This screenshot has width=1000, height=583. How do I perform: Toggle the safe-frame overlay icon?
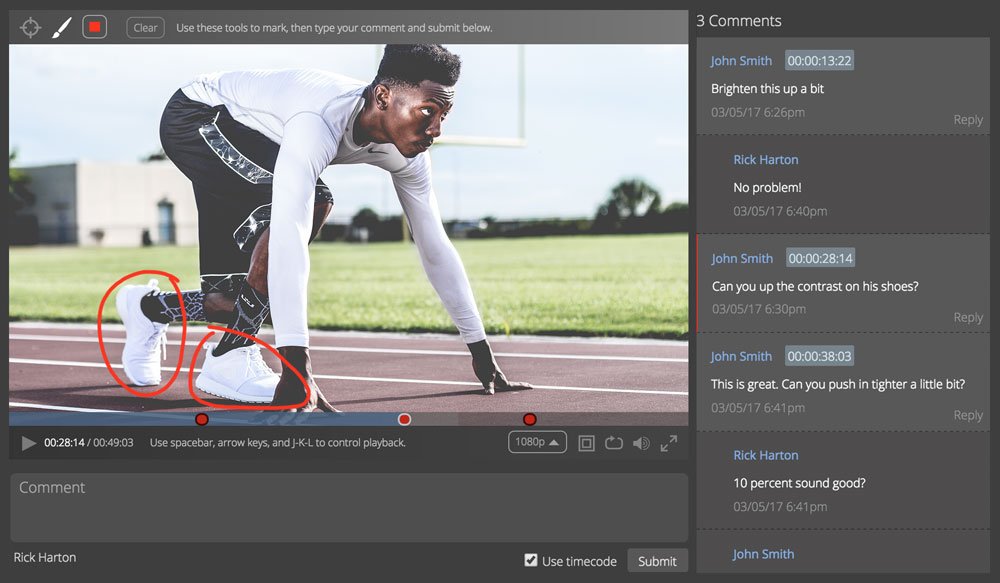pos(586,443)
